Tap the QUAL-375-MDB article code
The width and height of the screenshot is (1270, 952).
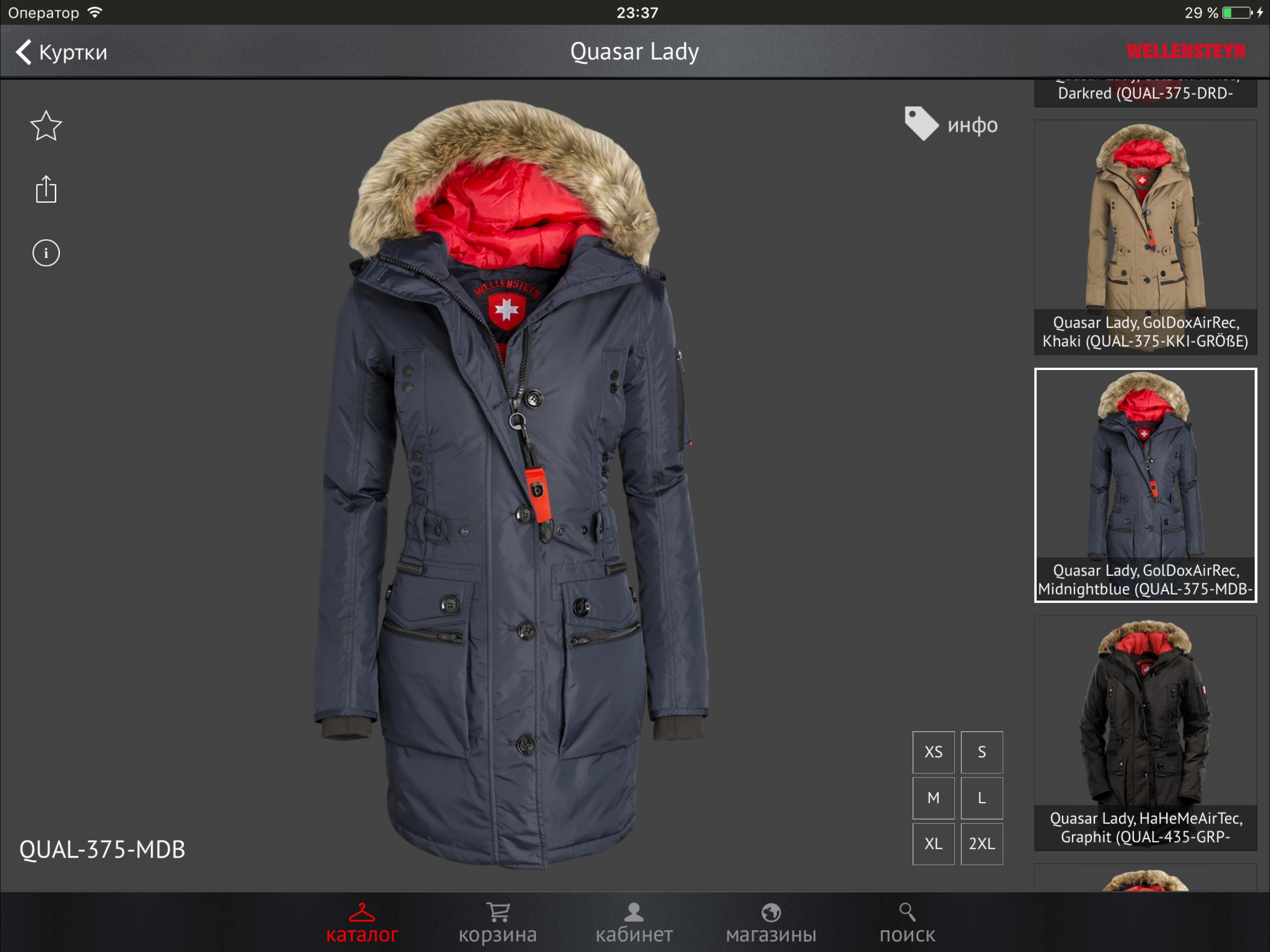[102, 850]
